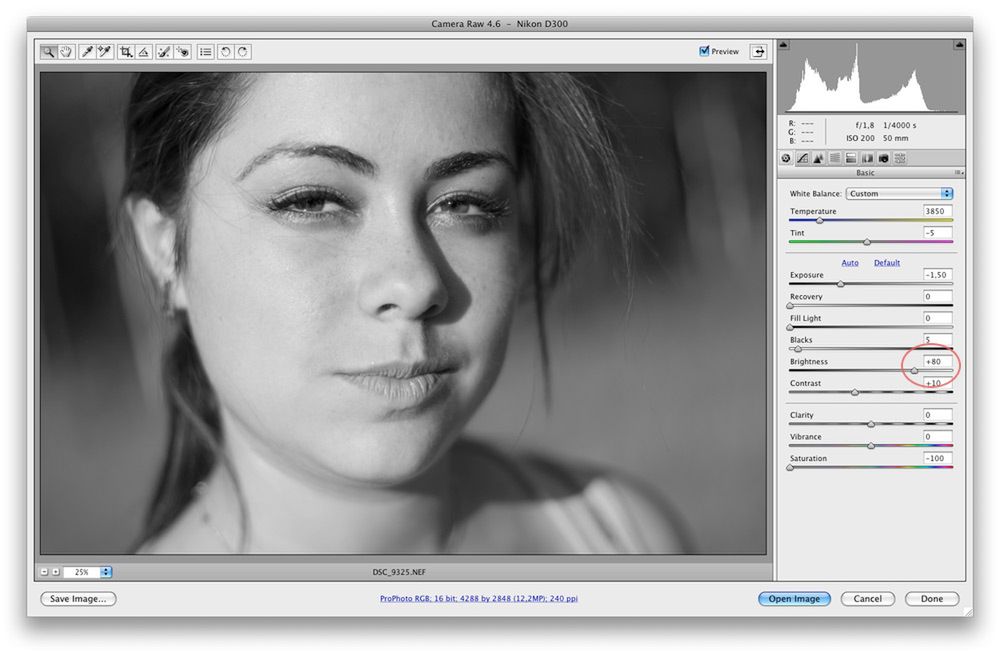The height and width of the screenshot is (654, 1000).
Task: Rotate image 90° counterclockwise
Action: coord(226,52)
